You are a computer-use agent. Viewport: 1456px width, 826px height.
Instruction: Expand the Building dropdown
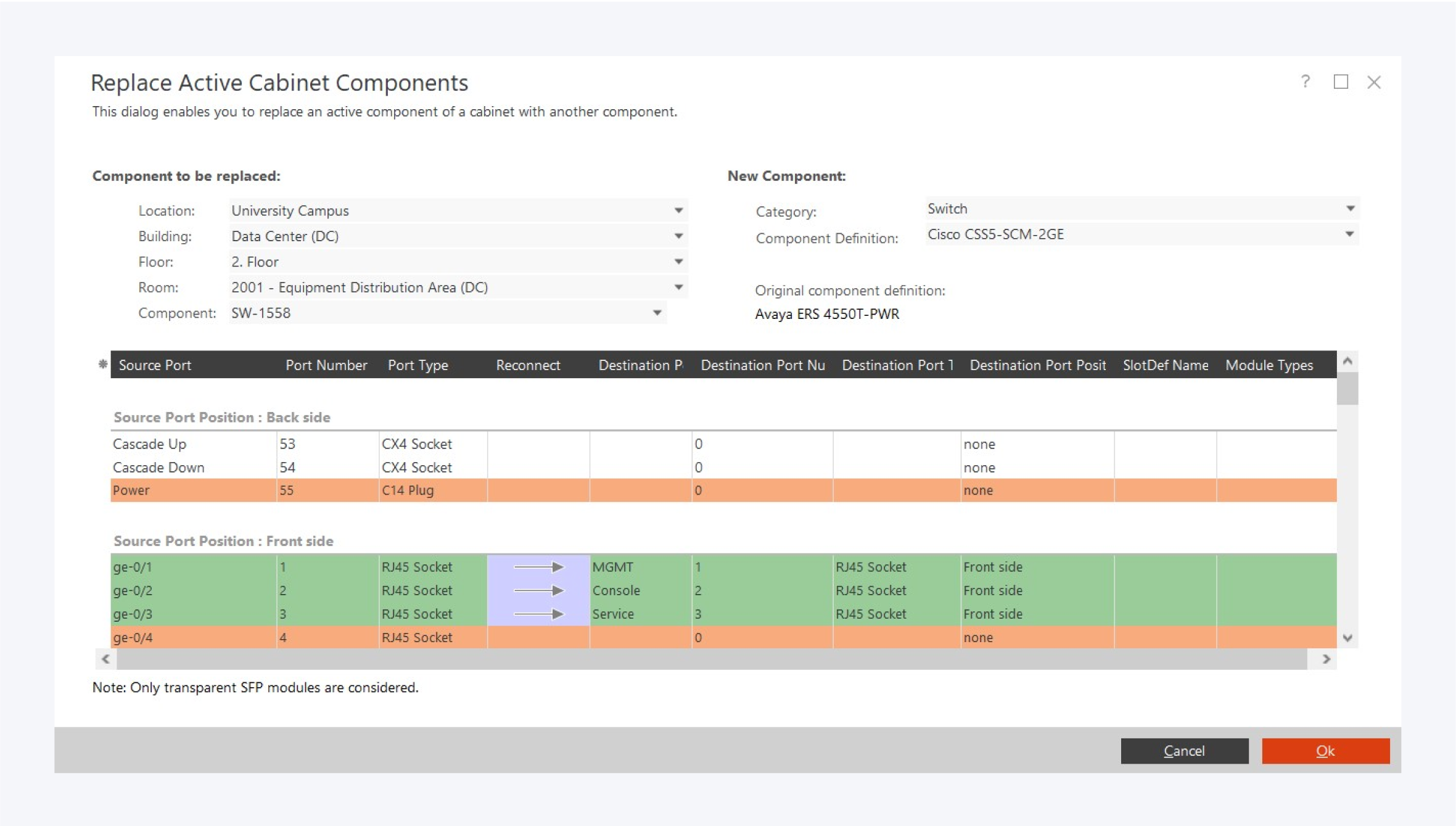pyautogui.click(x=678, y=236)
